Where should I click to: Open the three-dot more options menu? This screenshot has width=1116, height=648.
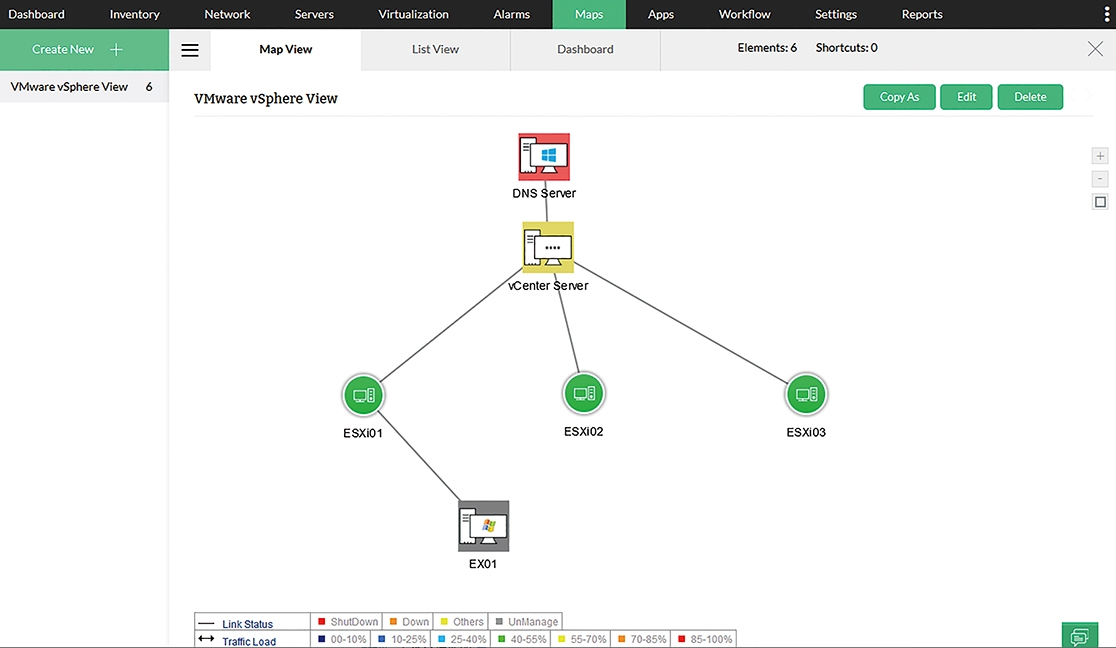1107,14
